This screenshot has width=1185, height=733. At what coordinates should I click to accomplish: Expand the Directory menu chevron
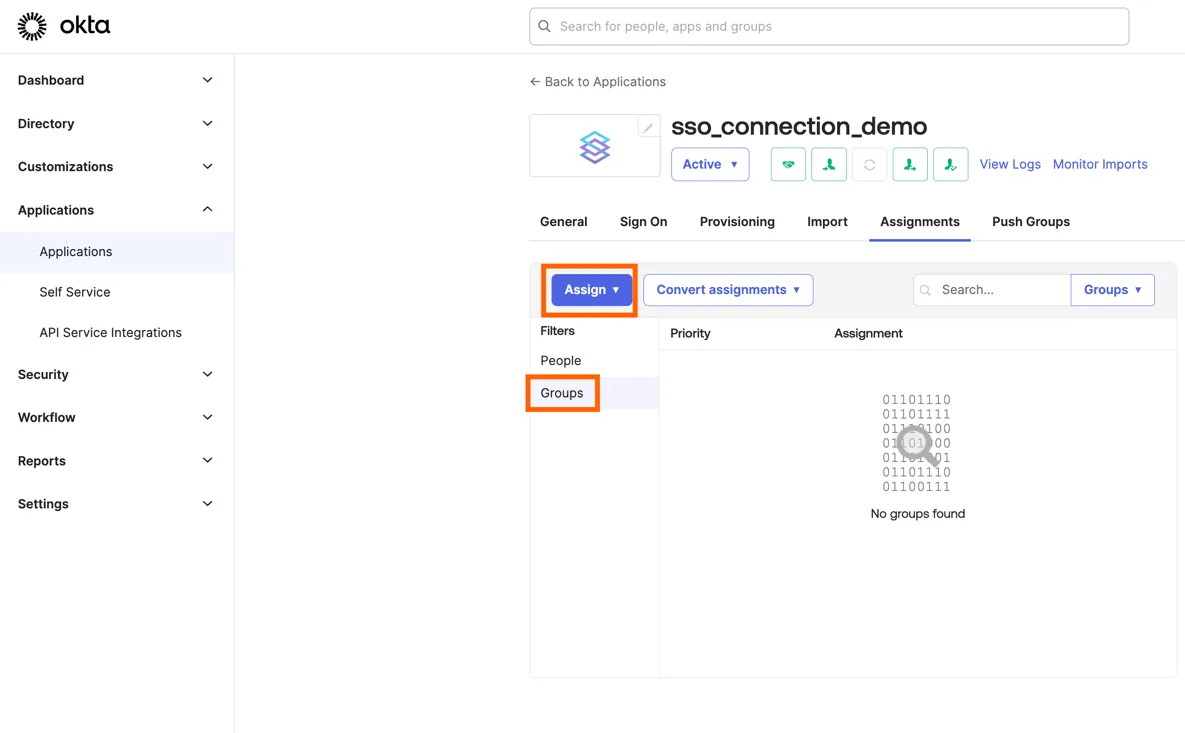tap(207, 123)
